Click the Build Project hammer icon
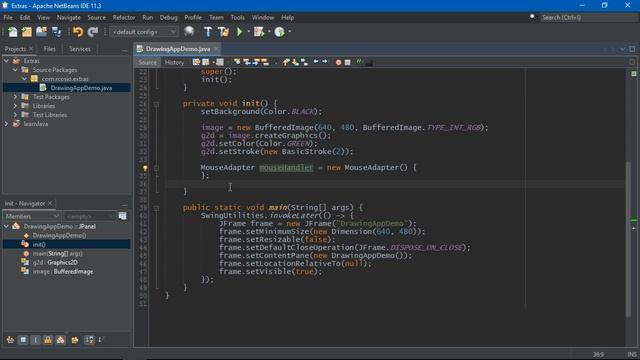This screenshot has height=360, width=640. [208, 32]
